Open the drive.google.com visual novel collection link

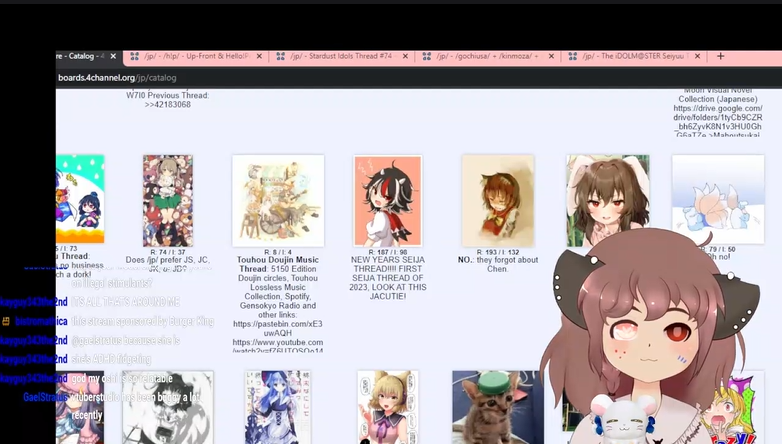717,118
